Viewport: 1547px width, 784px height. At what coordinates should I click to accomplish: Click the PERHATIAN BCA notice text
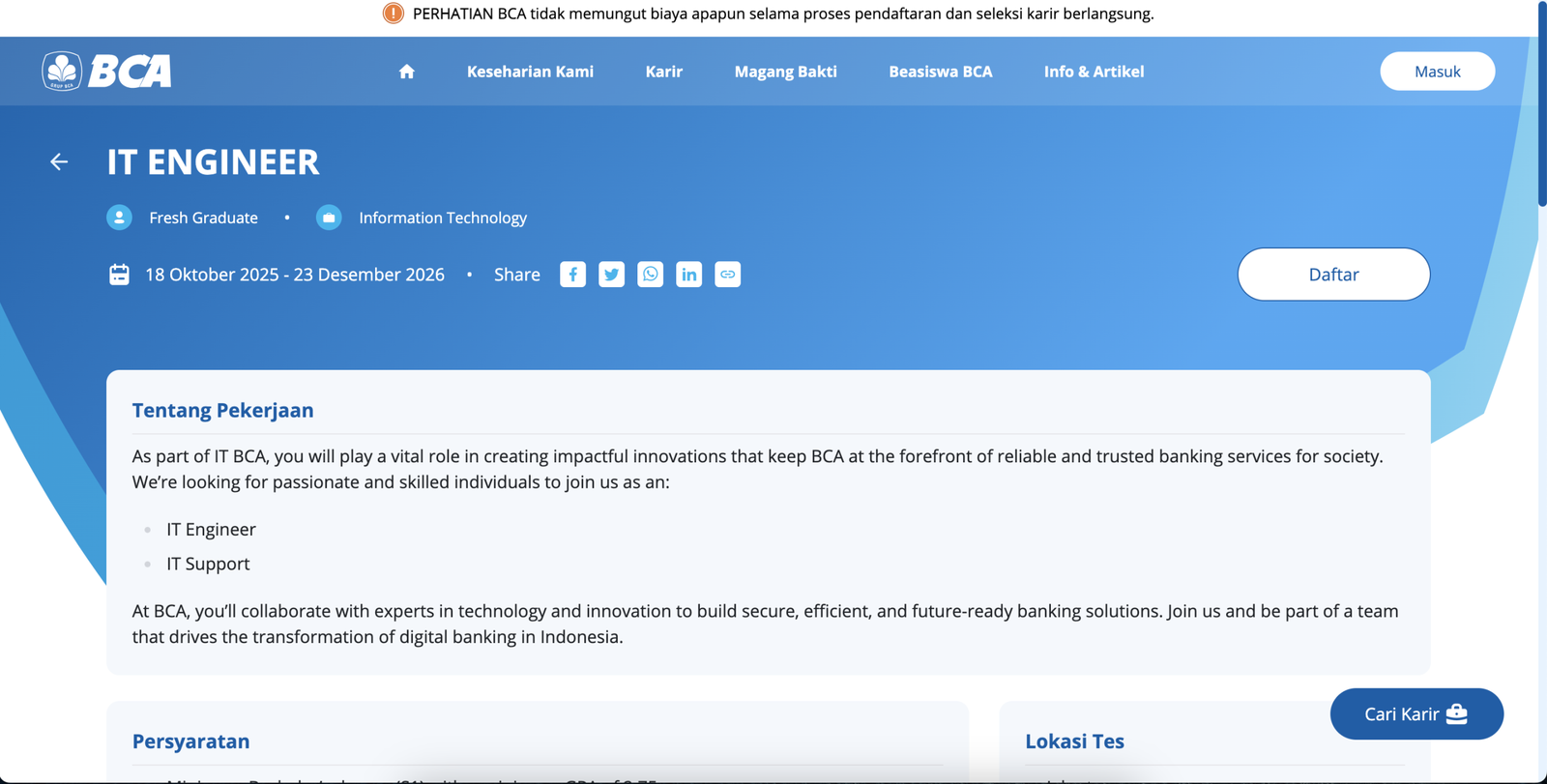pyautogui.click(x=783, y=14)
